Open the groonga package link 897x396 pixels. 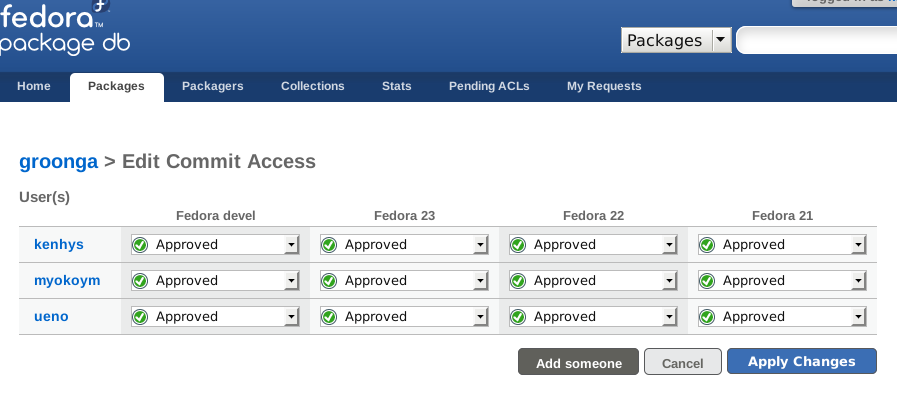(x=59, y=161)
